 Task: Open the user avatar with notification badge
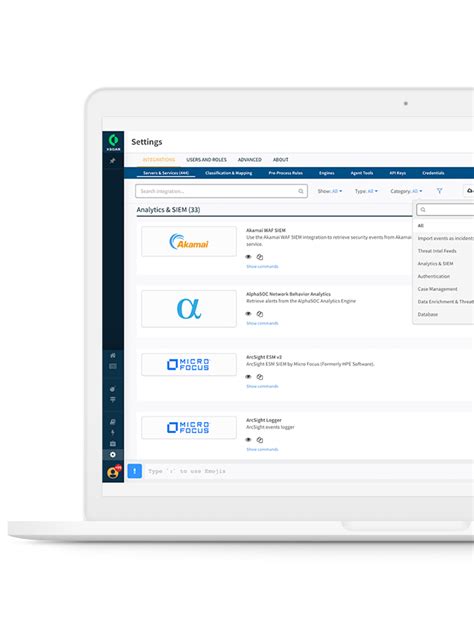pyautogui.click(x=114, y=472)
